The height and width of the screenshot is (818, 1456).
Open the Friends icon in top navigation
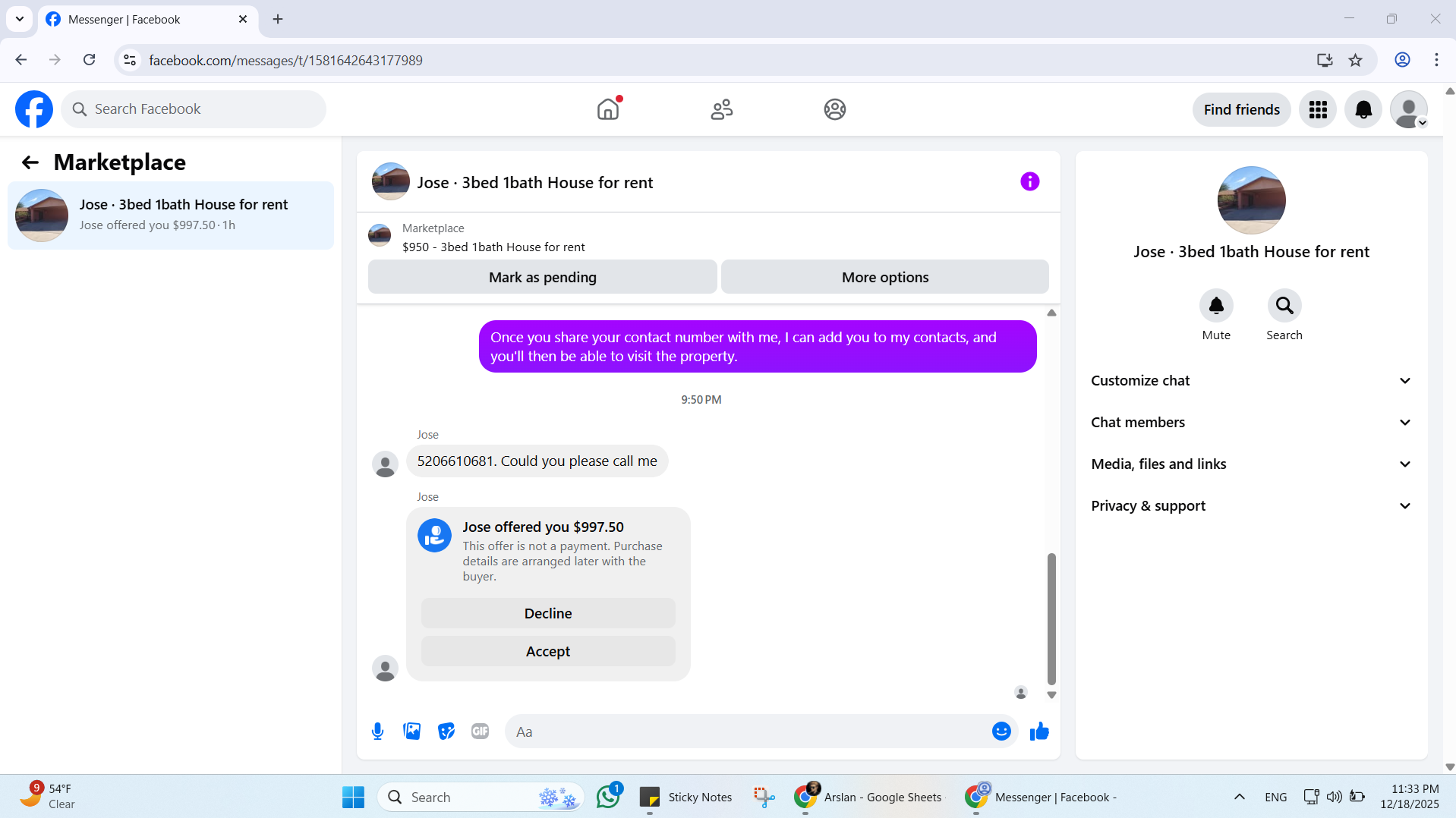pyautogui.click(x=721, y=109)
